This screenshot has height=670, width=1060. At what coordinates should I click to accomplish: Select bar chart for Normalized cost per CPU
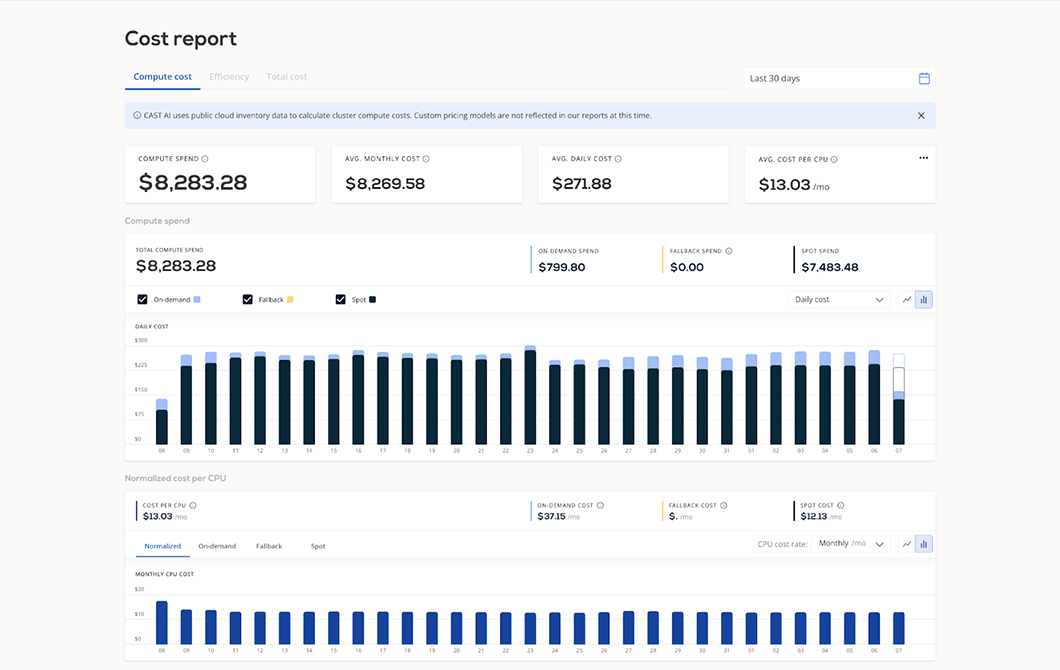pyautogui.click(x=924, y=544)
